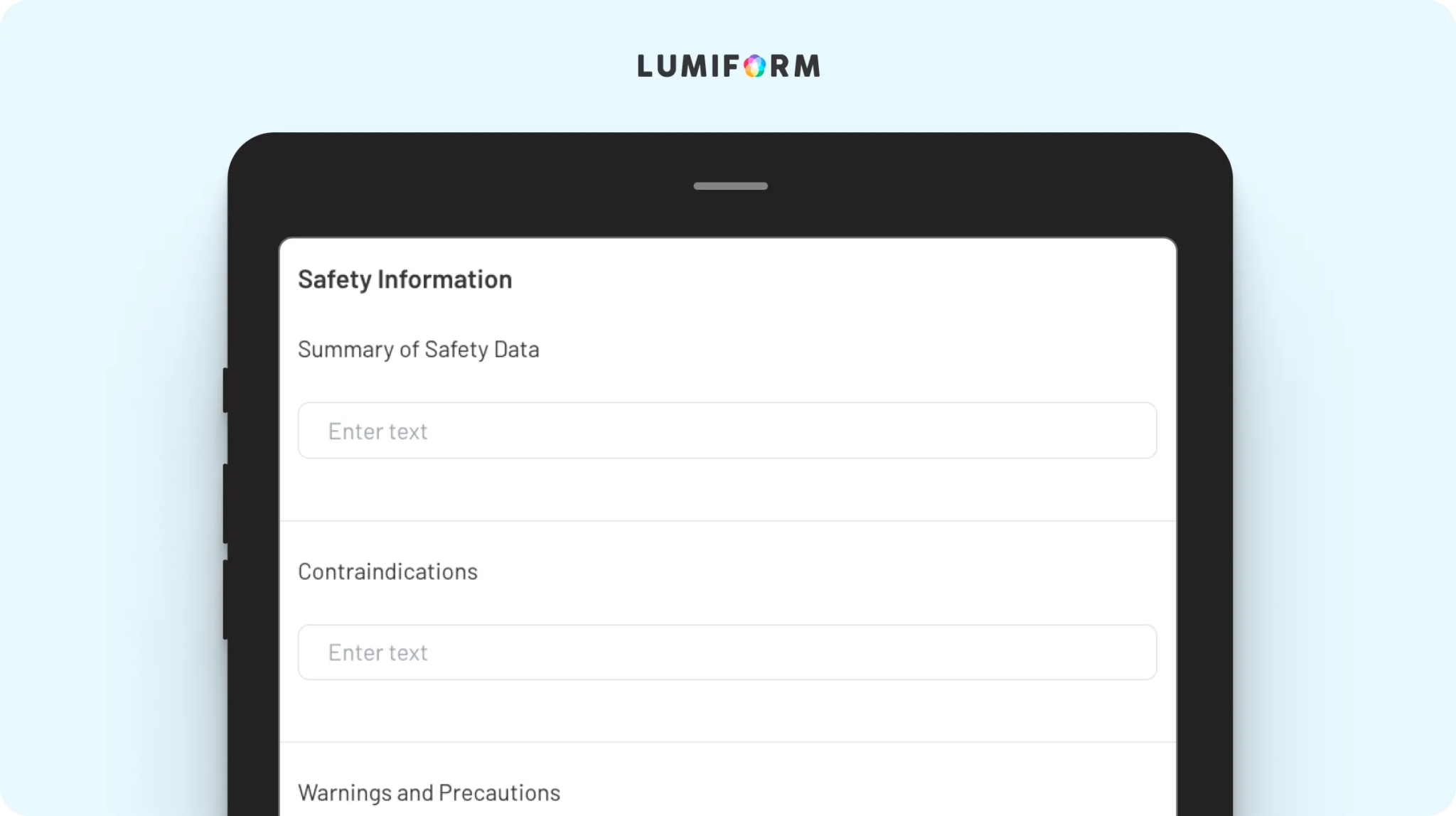Click the Lumiform wordmark logo

729,66
